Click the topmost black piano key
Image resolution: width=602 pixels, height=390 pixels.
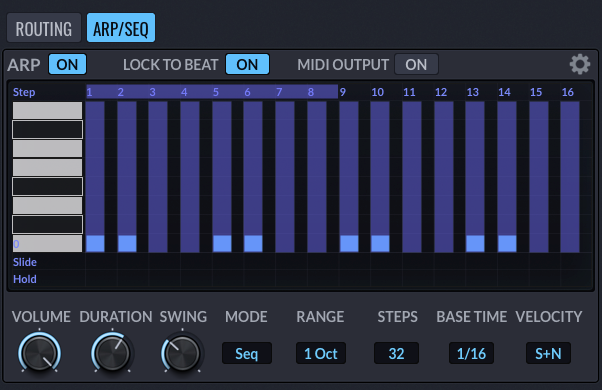pyautogui.click(x=47, y=129)
